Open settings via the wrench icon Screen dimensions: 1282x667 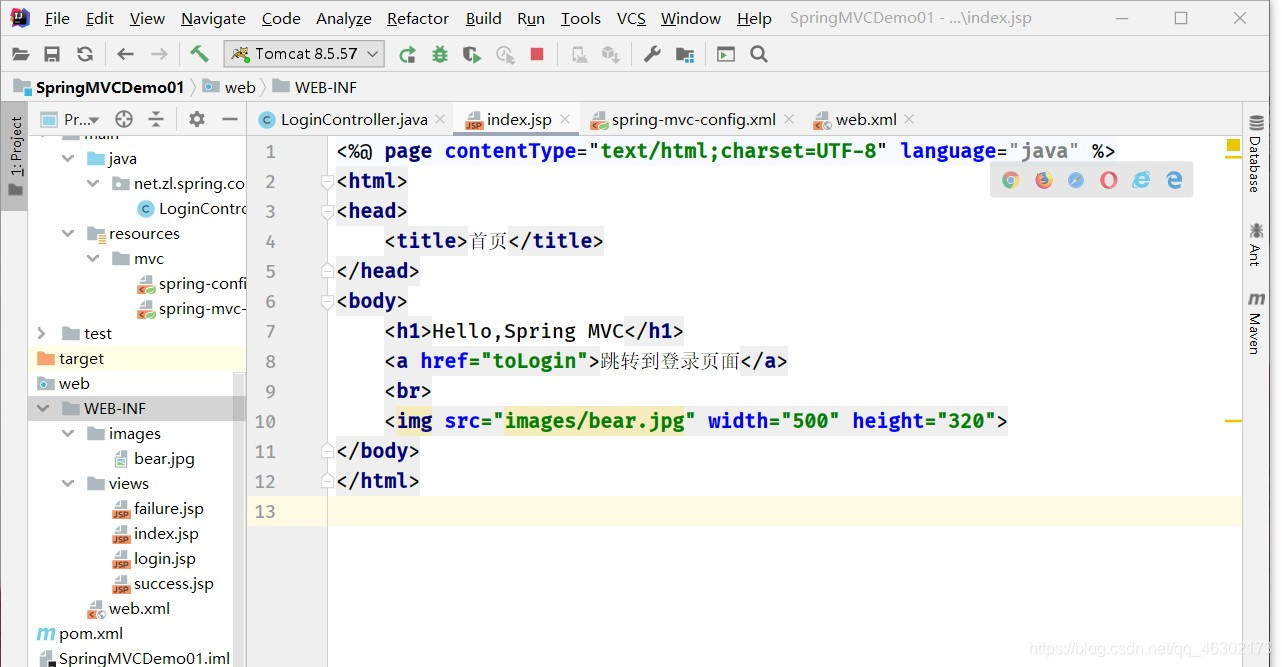[x=652, y=54]
